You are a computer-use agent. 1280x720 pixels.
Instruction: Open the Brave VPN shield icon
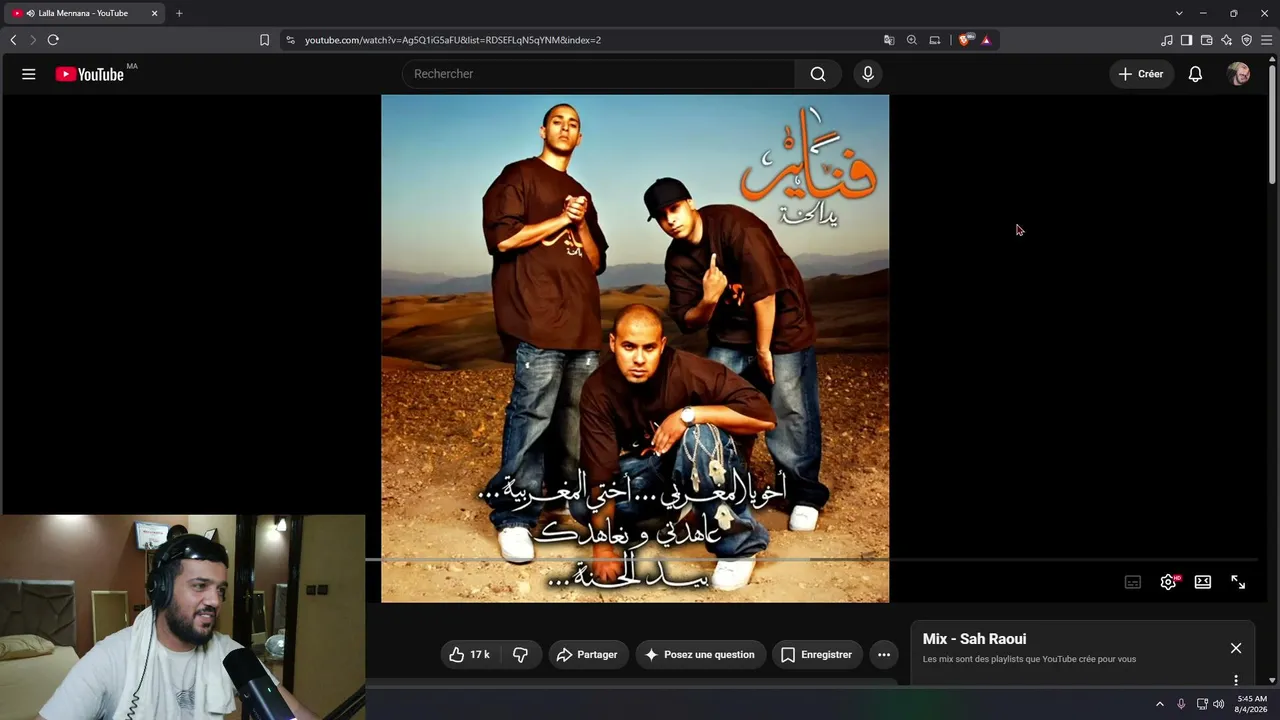[1247, 40]
